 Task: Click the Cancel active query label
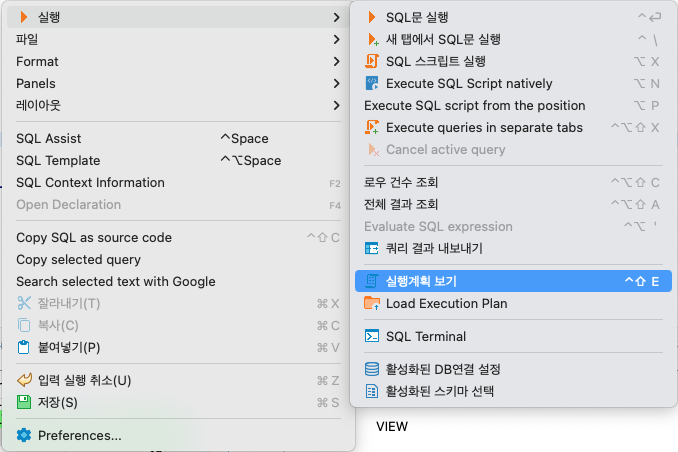coord(445,150)
